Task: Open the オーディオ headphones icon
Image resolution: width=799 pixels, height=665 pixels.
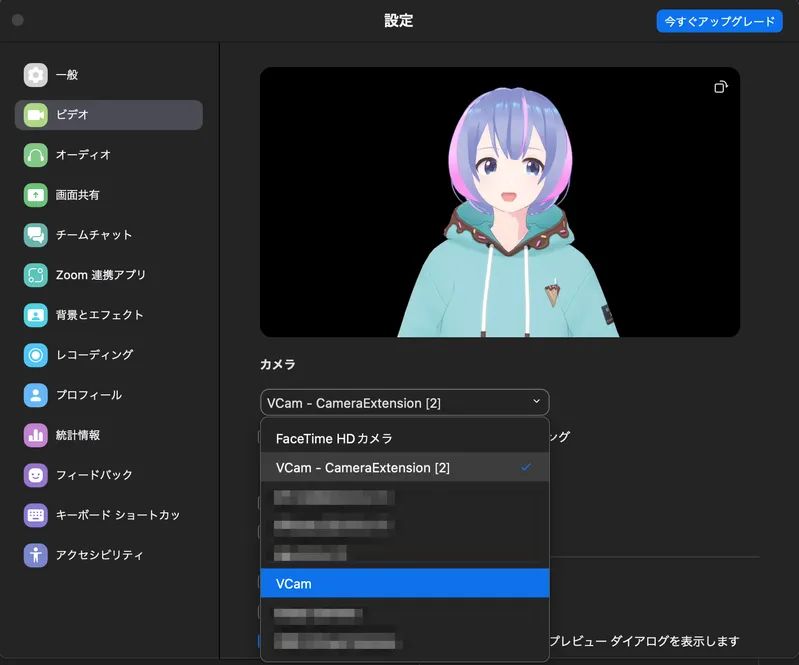Action: (36, 155)
